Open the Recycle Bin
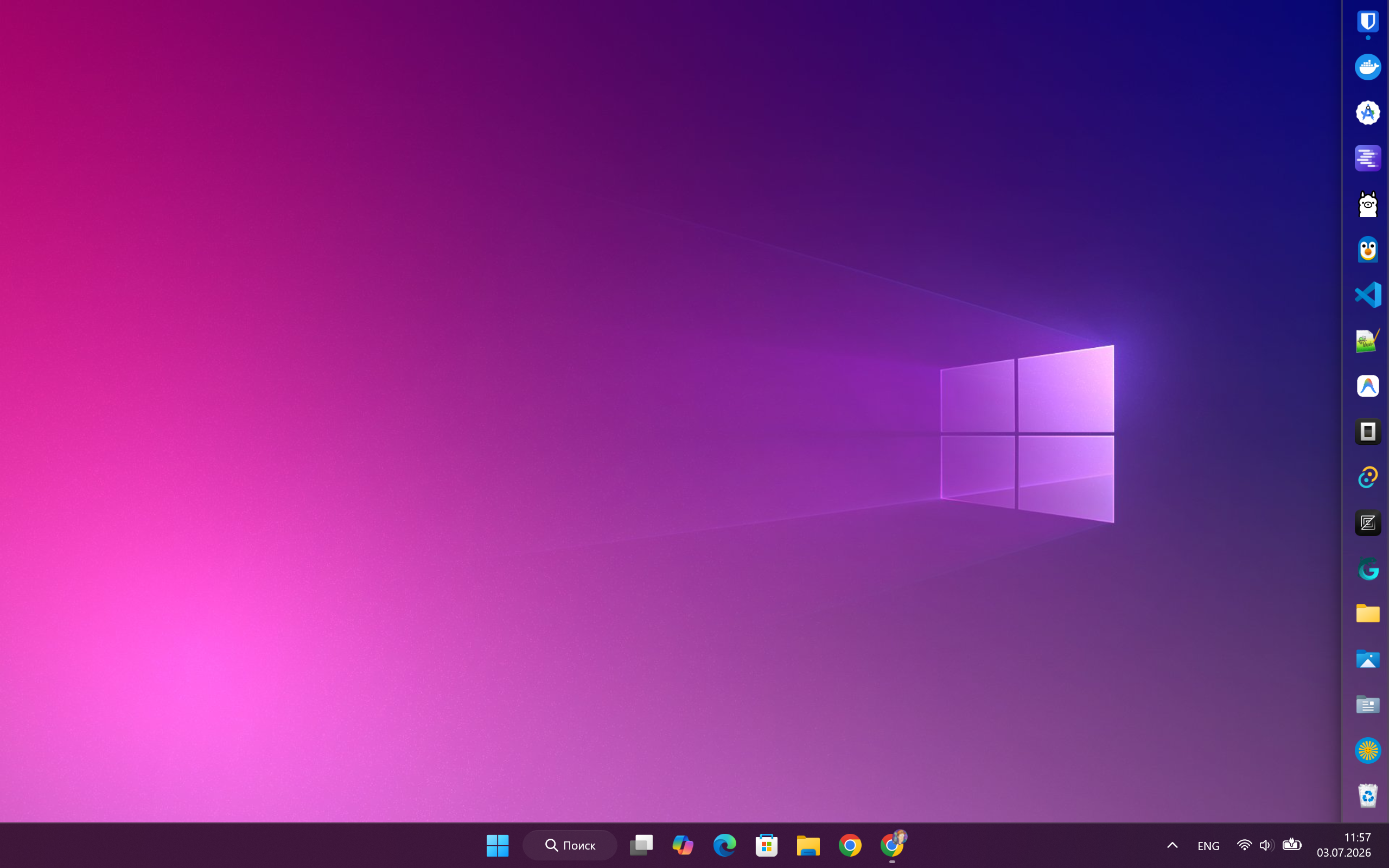The width and height of the screenshot is (1389, 868). click(x=1368, y=796)
